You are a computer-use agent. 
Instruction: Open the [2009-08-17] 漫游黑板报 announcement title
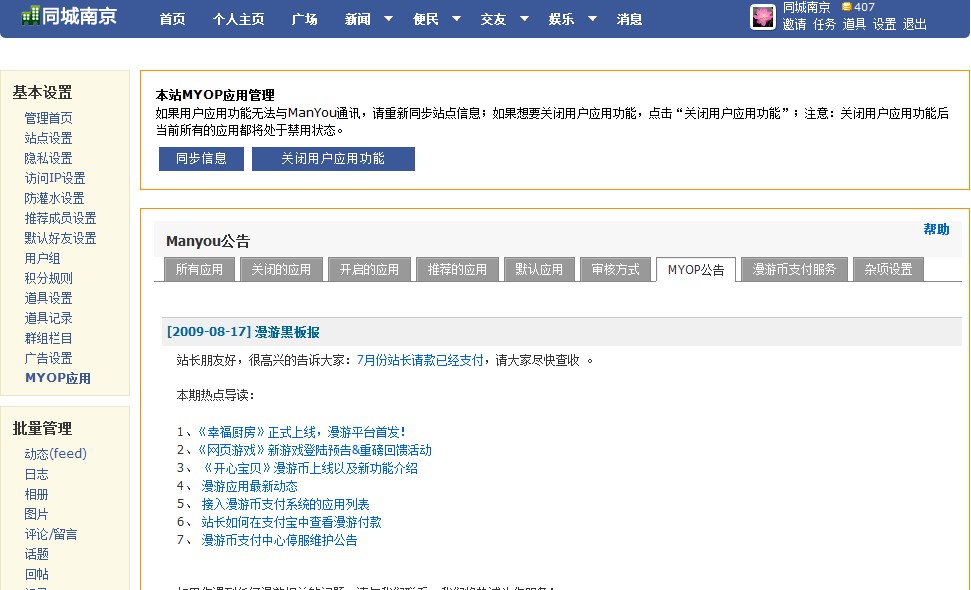243,332
